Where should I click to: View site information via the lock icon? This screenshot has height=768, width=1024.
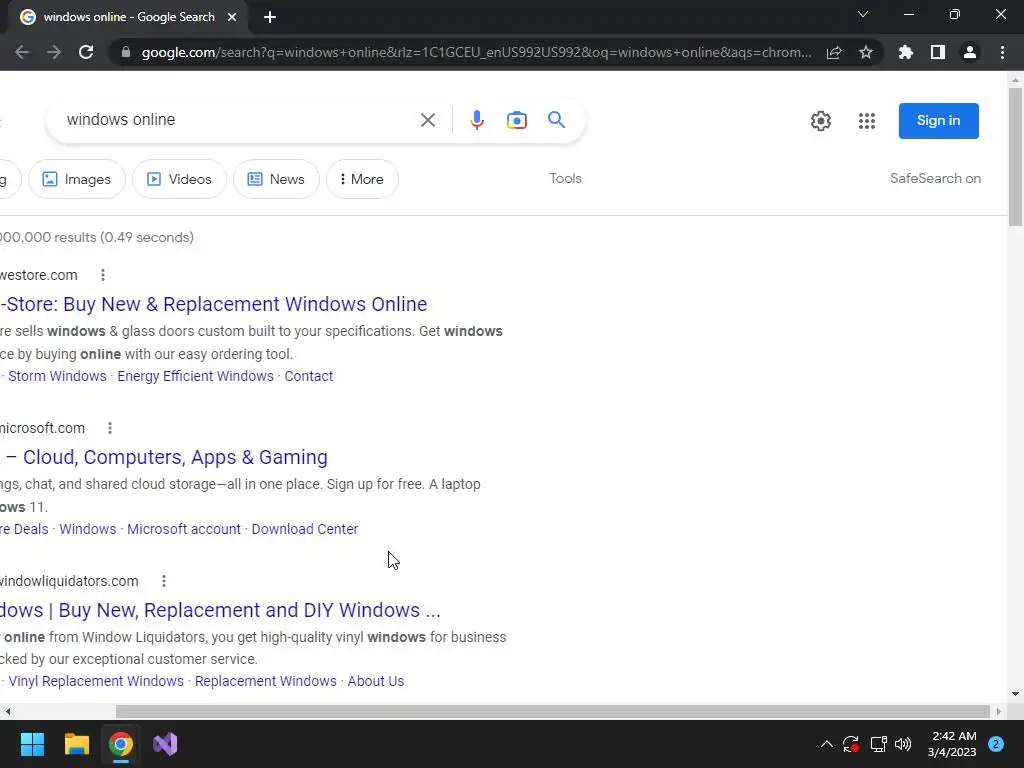point(126,52)
